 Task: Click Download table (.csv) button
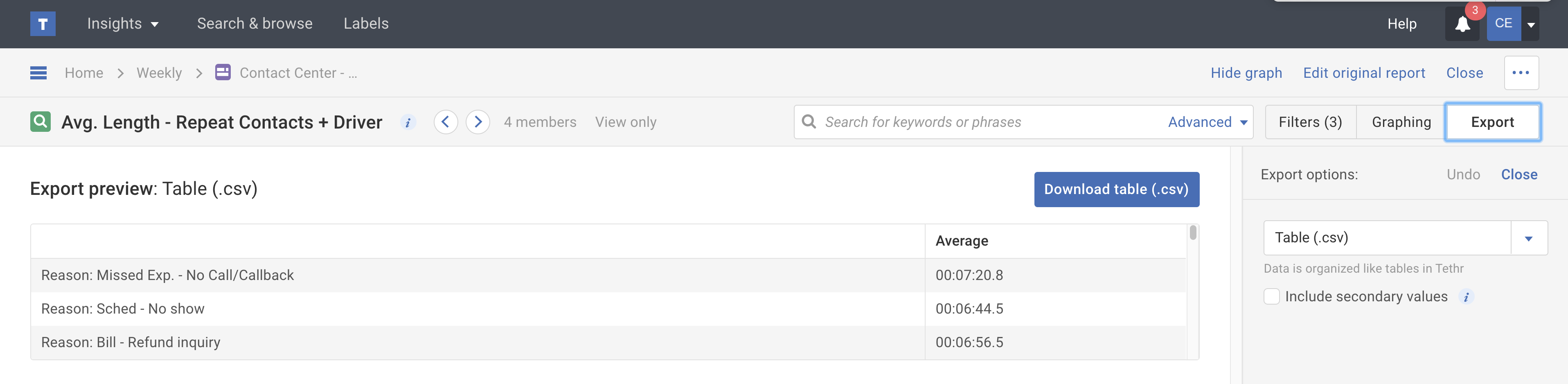[1116, 189]
